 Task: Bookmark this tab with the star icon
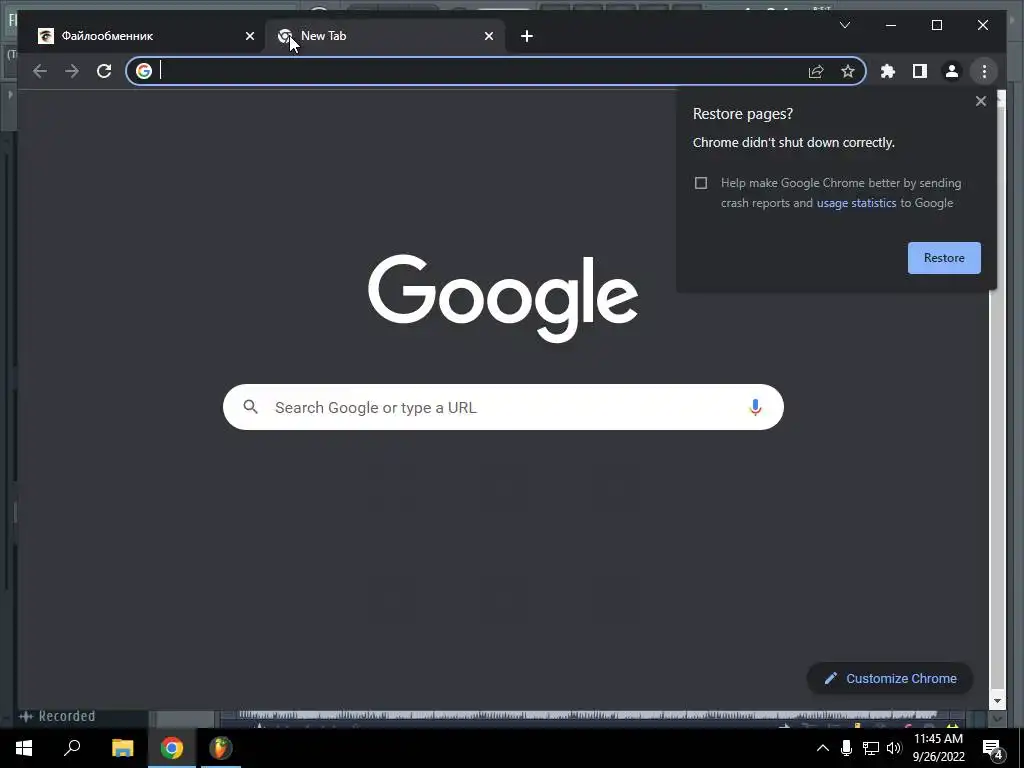pyautogui.click(x=848, y=71)
